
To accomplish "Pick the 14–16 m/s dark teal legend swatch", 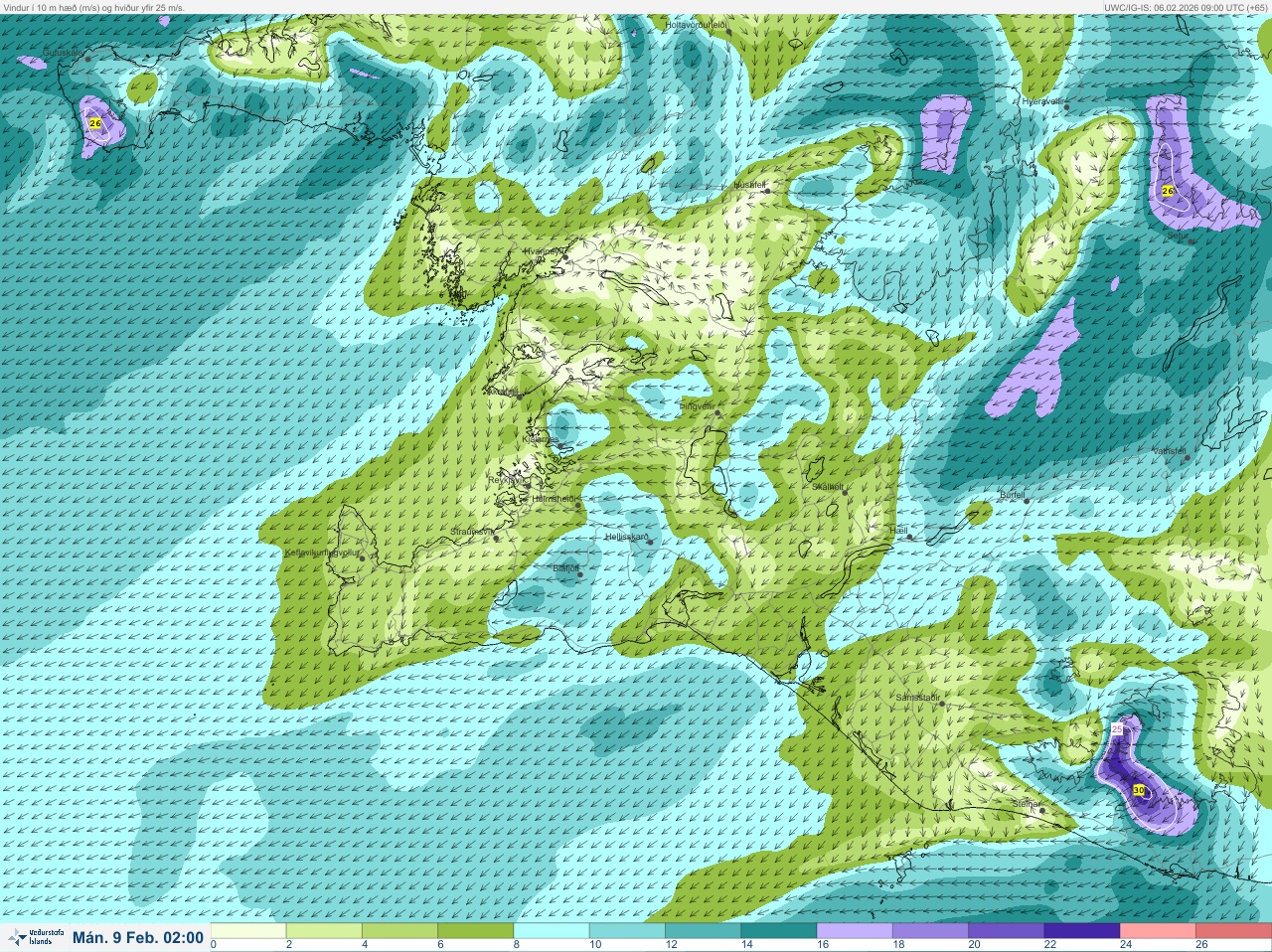I will click(778, 931).
